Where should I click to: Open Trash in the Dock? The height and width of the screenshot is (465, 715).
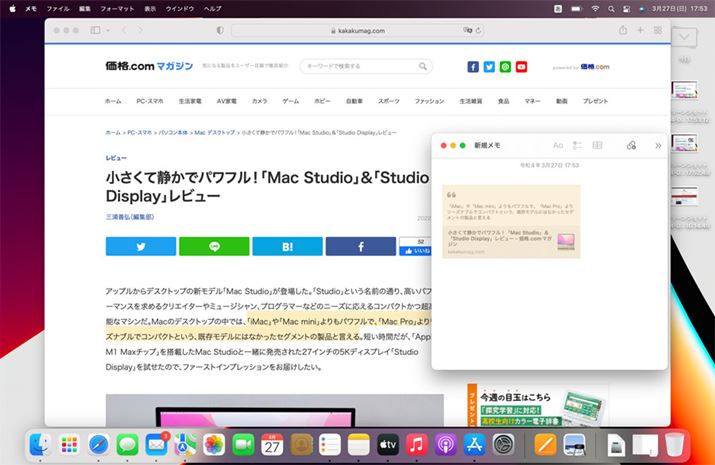coord(674,444)
